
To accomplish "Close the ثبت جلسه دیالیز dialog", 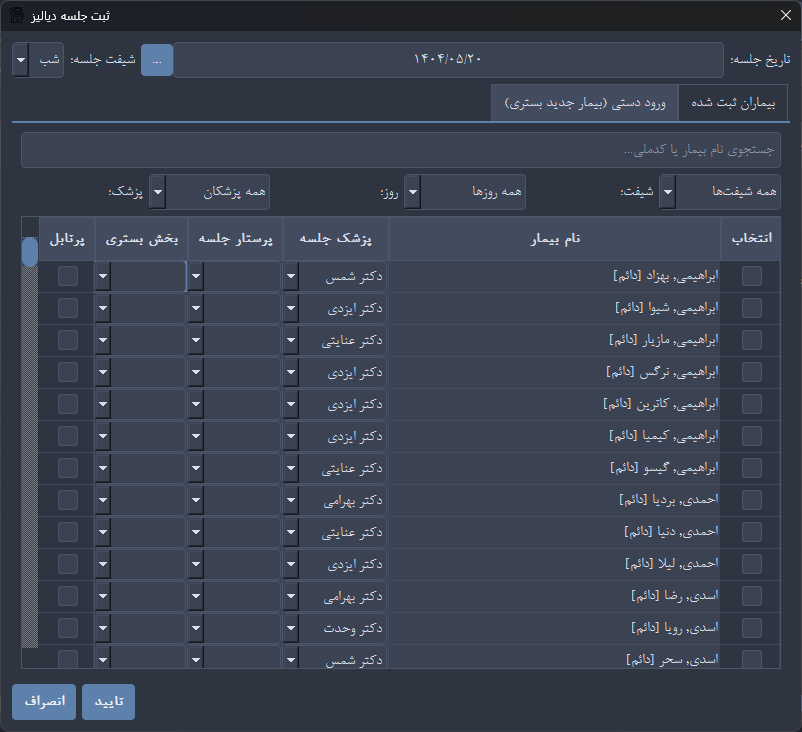I will point(786,15).
